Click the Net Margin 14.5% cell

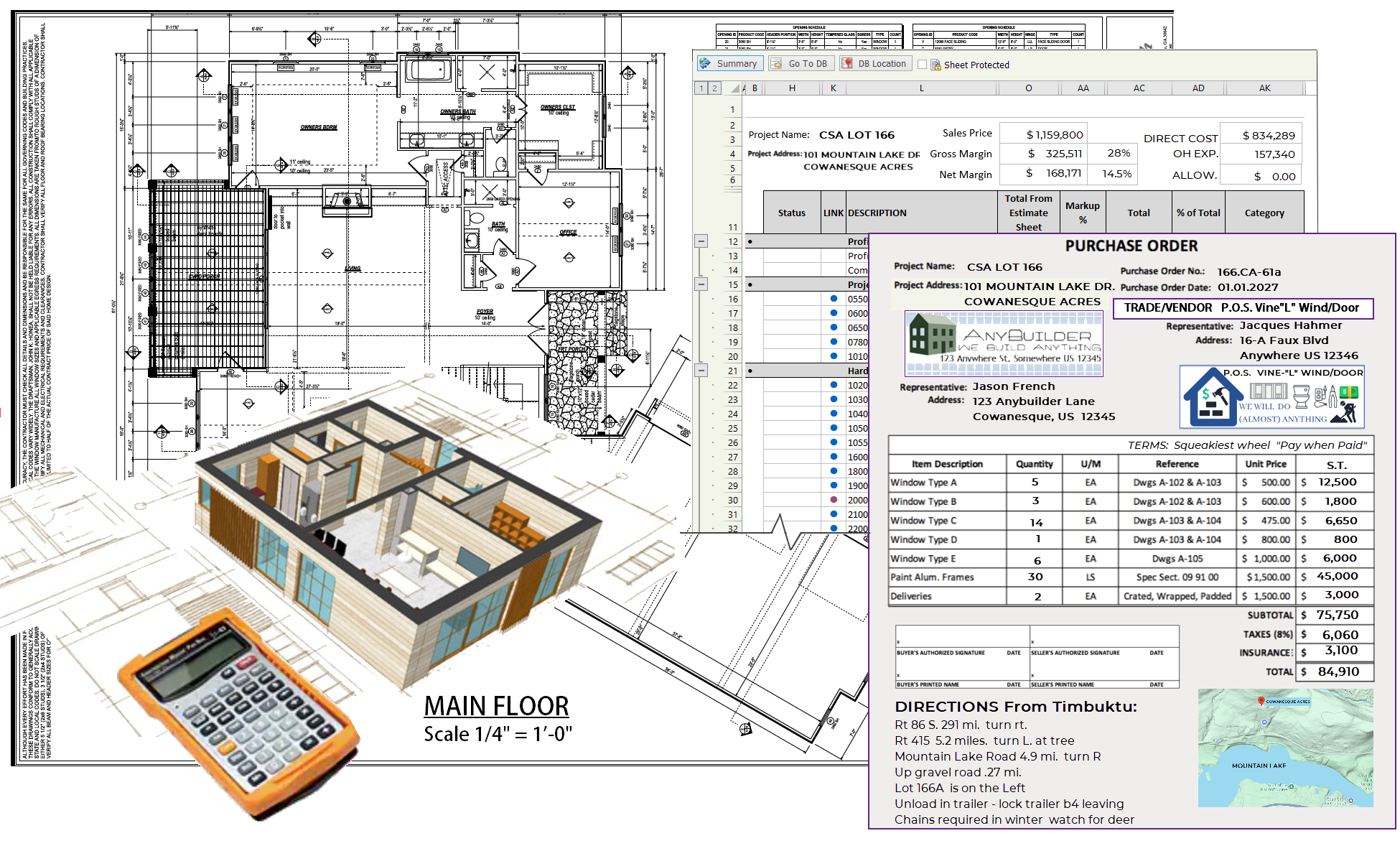tap(1111, 174)
